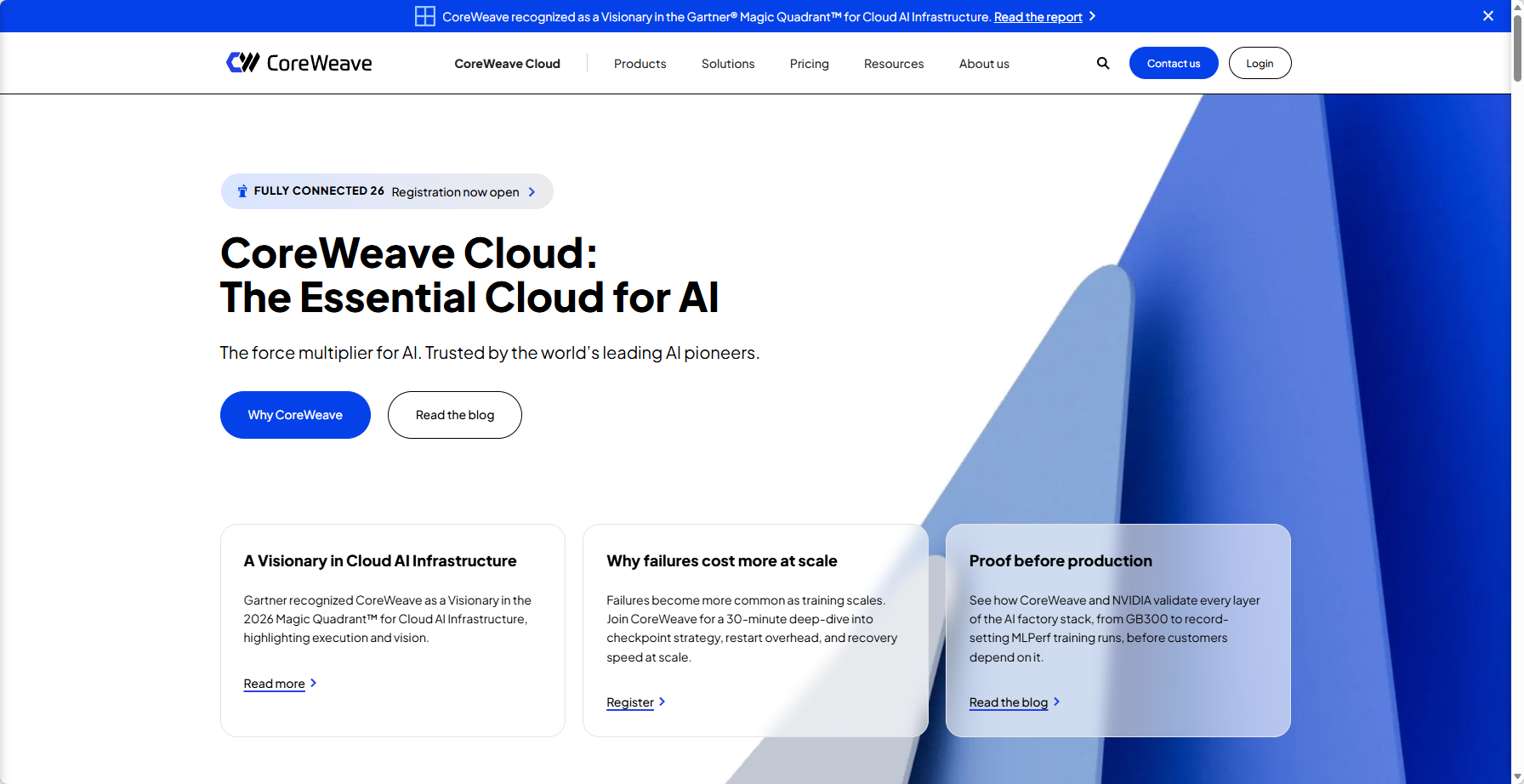This screenshot has height=784, width=1524.
Task: Open the About us menu
Action: 984,64
